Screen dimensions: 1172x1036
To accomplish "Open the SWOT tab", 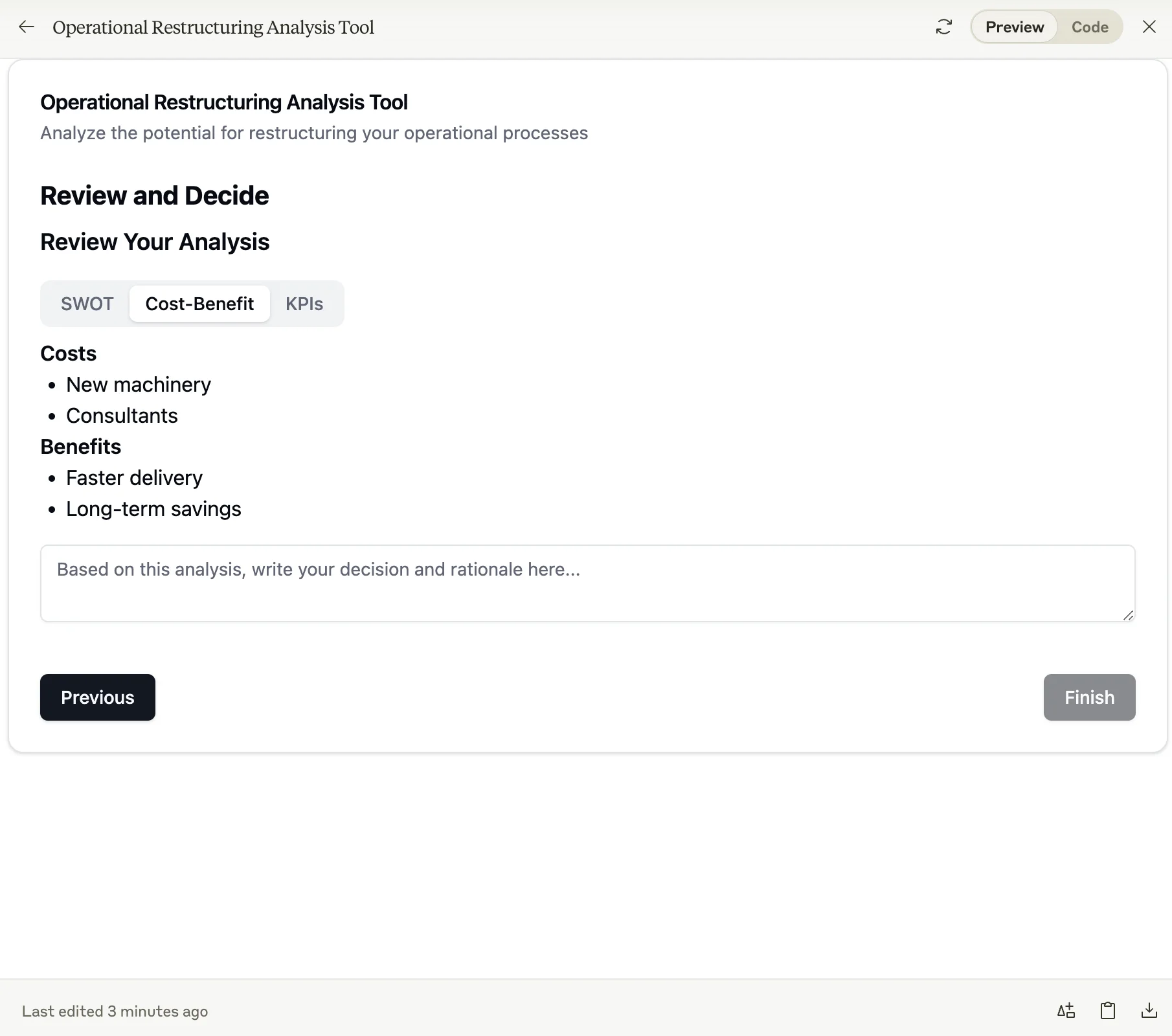I will click(87, 304).
